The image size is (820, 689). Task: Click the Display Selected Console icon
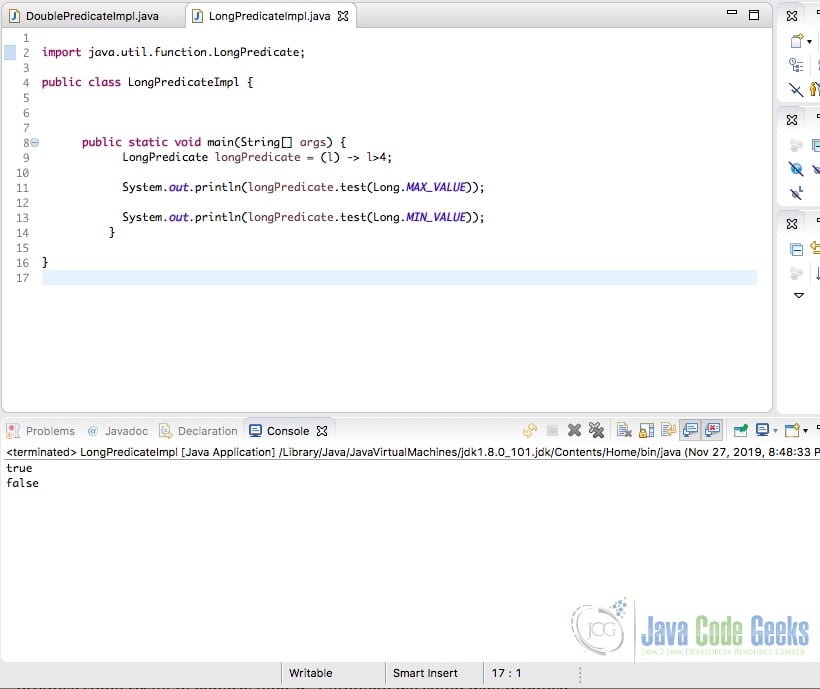[762, 430]
